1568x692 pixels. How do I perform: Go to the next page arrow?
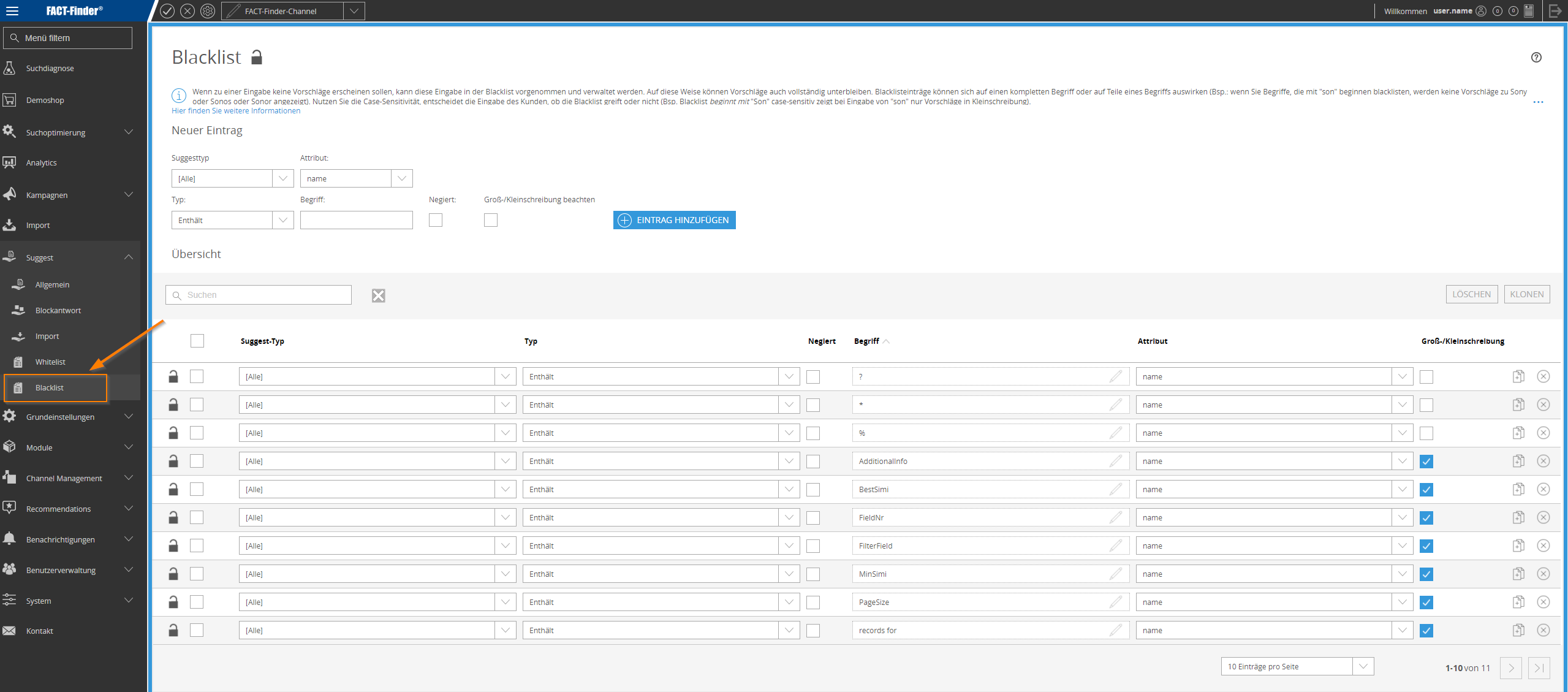pyautogui.click(x=1511, y=667)
